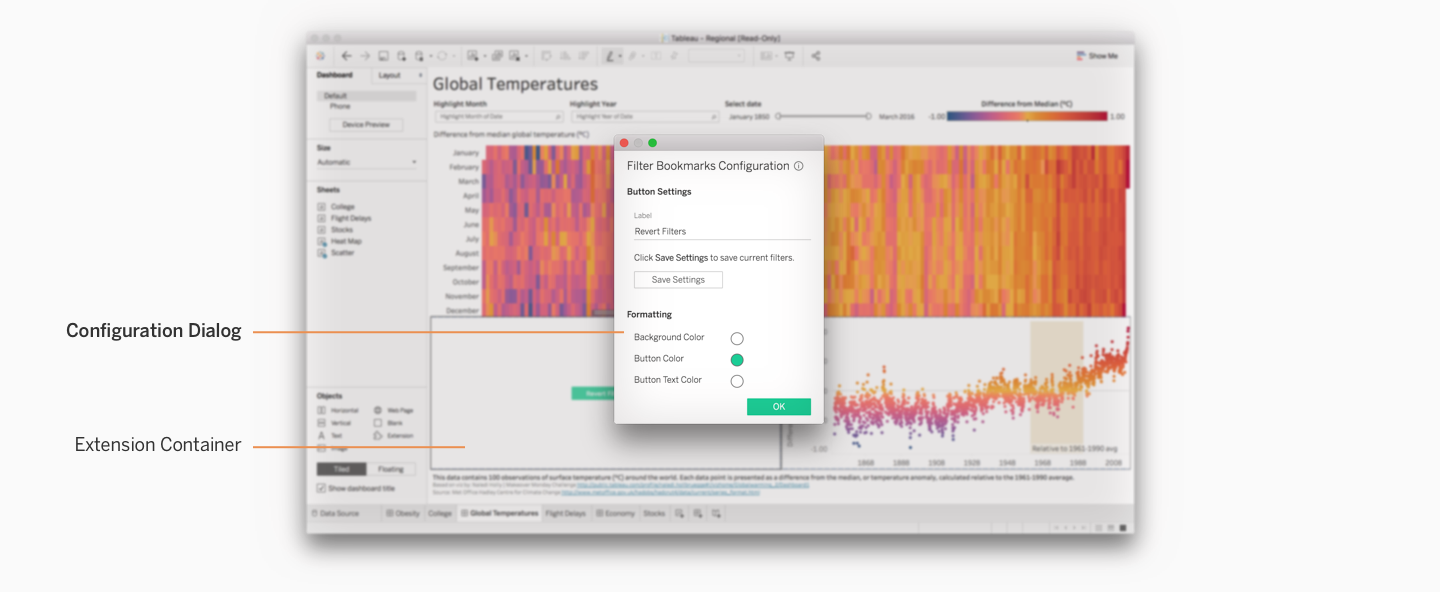The image size is (1440, 592).
Task: Click the back arrow in the toolbar
Action: [x=346, y=56]
